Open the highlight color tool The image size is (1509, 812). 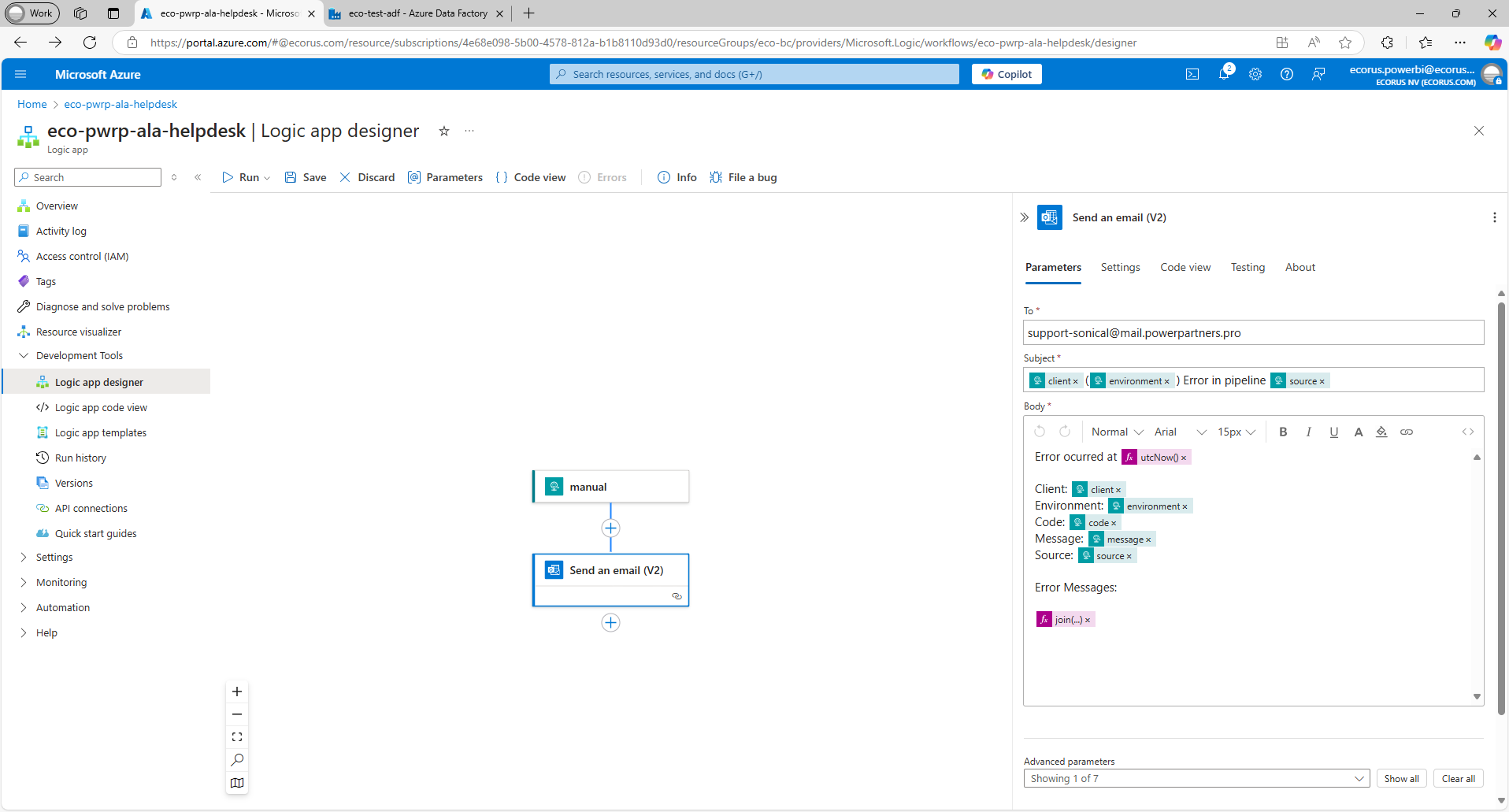tap(1381, 432)
